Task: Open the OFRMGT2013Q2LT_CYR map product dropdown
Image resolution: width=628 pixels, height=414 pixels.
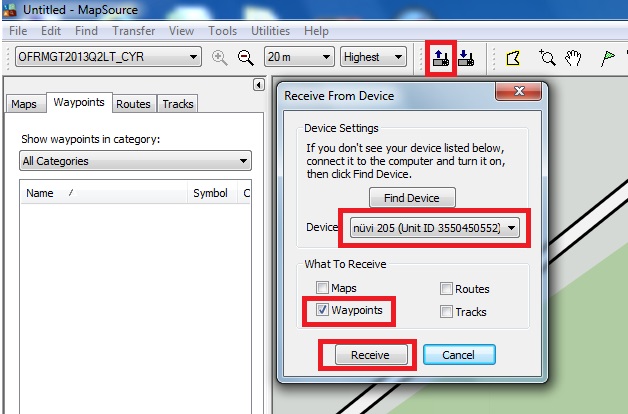Action: click(108, 57)
